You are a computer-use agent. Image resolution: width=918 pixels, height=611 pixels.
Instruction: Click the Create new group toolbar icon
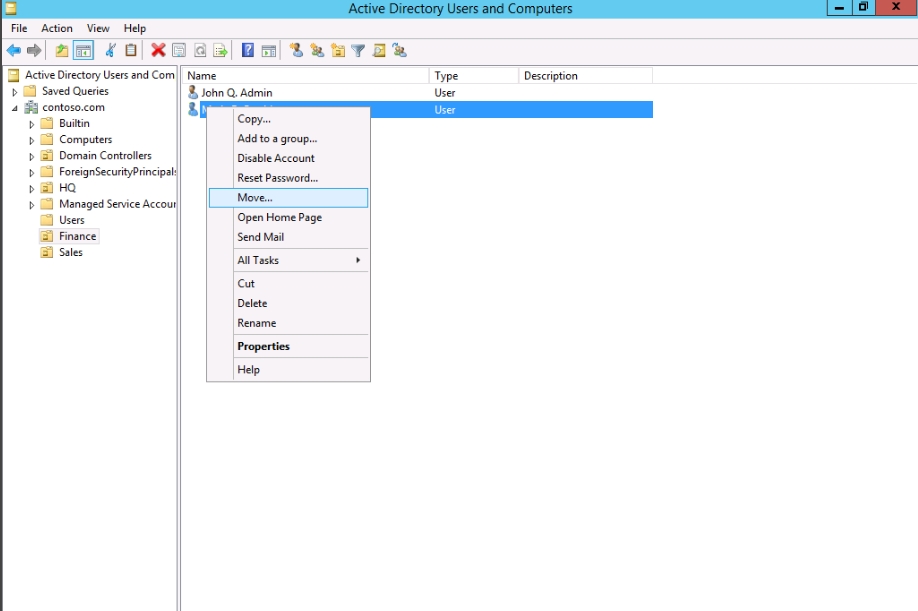(317, 51)
